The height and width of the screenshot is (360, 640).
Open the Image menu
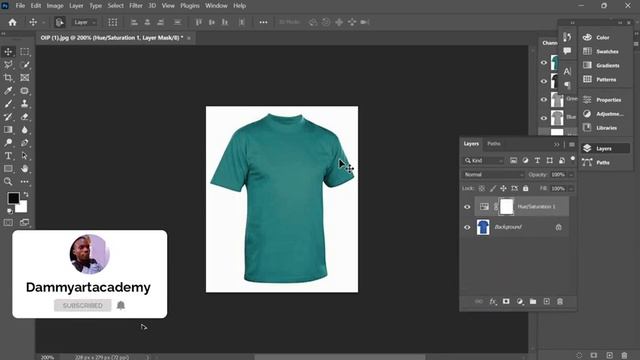pos(55,6)
